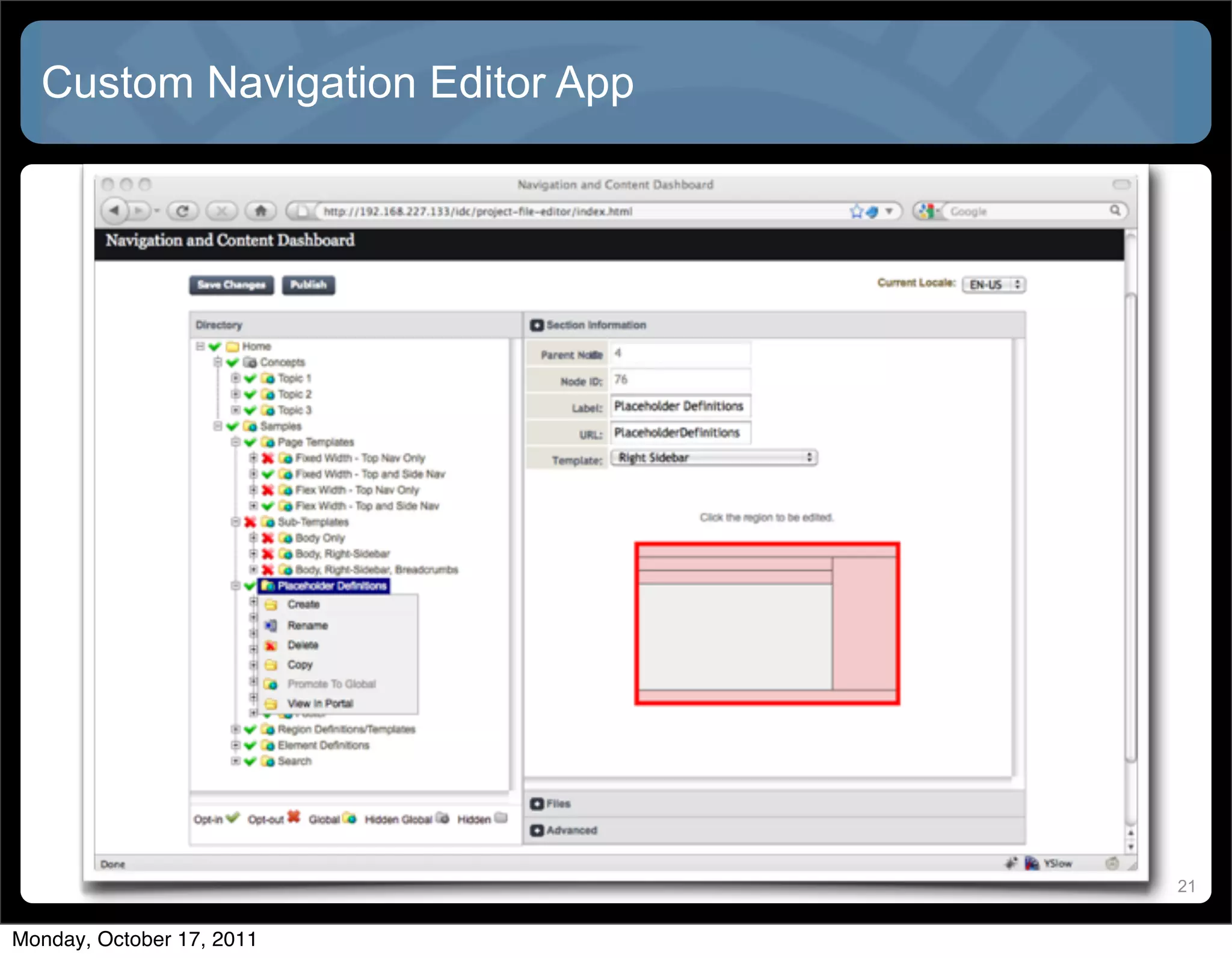Image resolution: width=1232 pixels, height=958 pixels.
Task: Click the Files panel header icon
Action: point(537,804)
